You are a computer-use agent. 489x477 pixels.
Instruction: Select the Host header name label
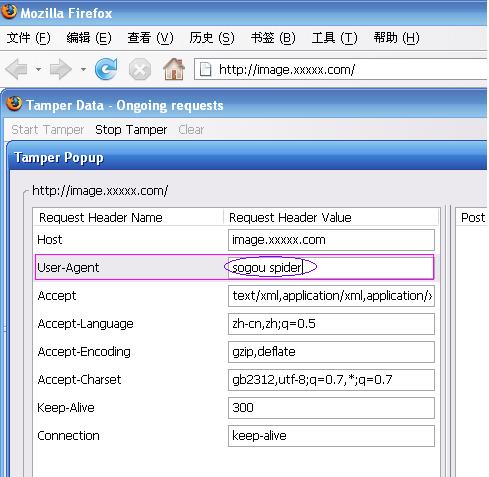pyautogui.click(x=50, y=240)
